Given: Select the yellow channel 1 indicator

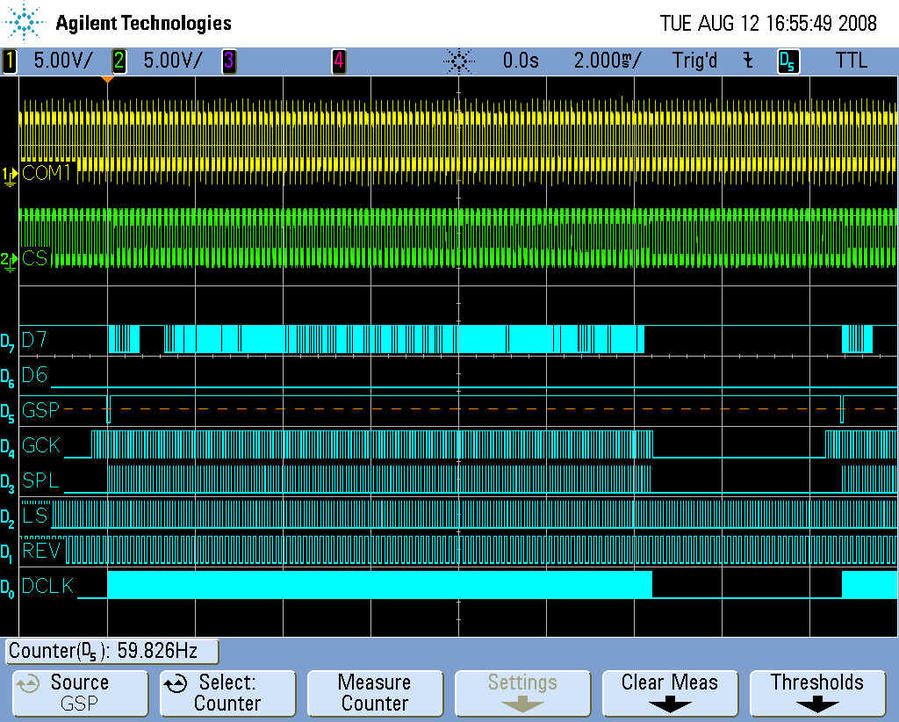Looking at the screenshot, I should [10, 61].
